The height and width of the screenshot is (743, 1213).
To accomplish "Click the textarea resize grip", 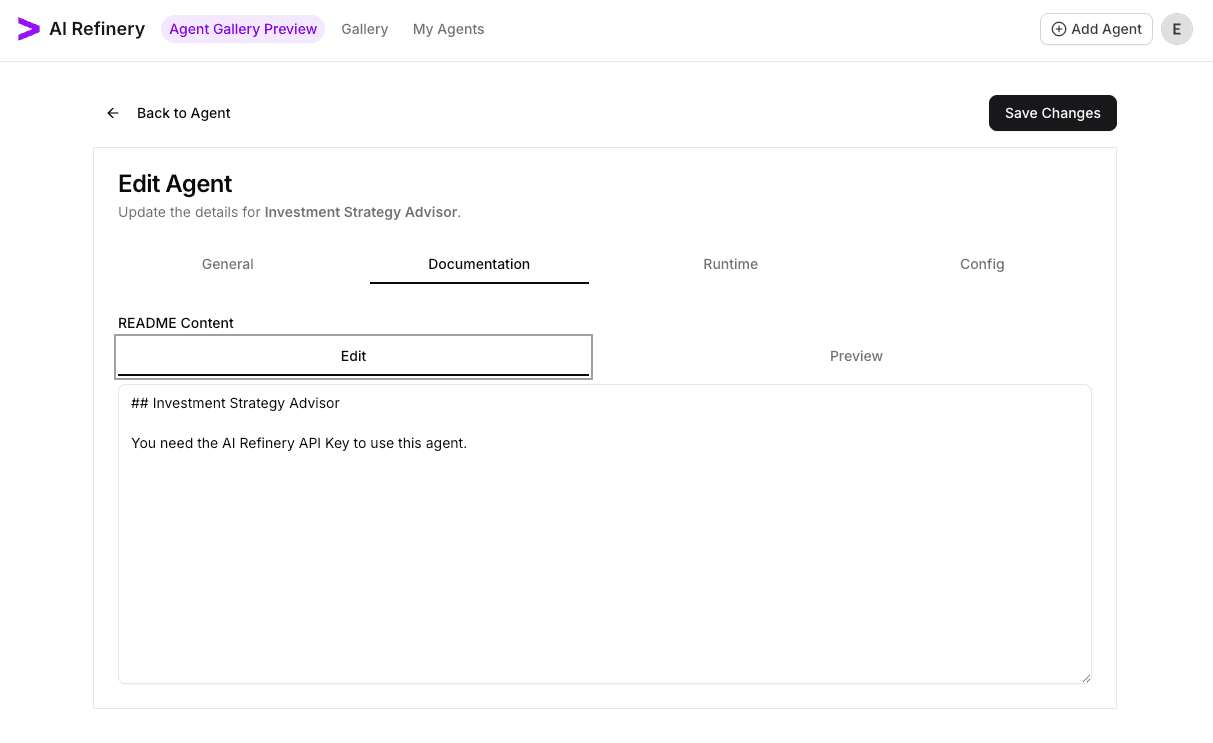I will [1085, 678].
